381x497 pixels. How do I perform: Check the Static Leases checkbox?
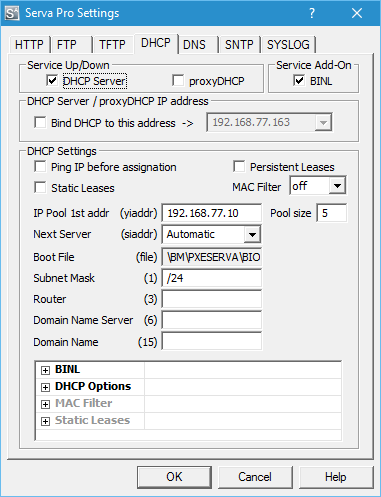(40, 187)
